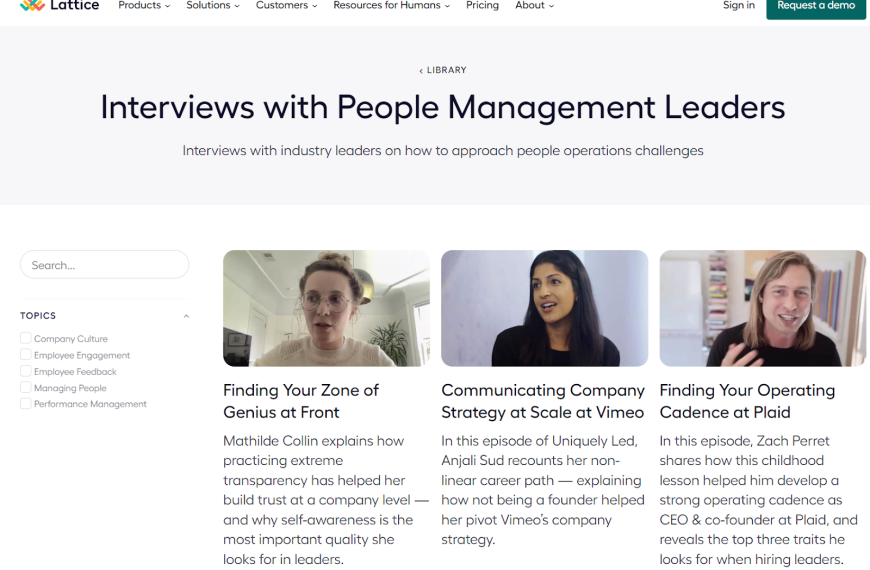Image resolution: width=870 pixels, height=570 pixels.
Task: Open the Vimeo interview thumbnail with Anjali Sud
Action: 544,309
